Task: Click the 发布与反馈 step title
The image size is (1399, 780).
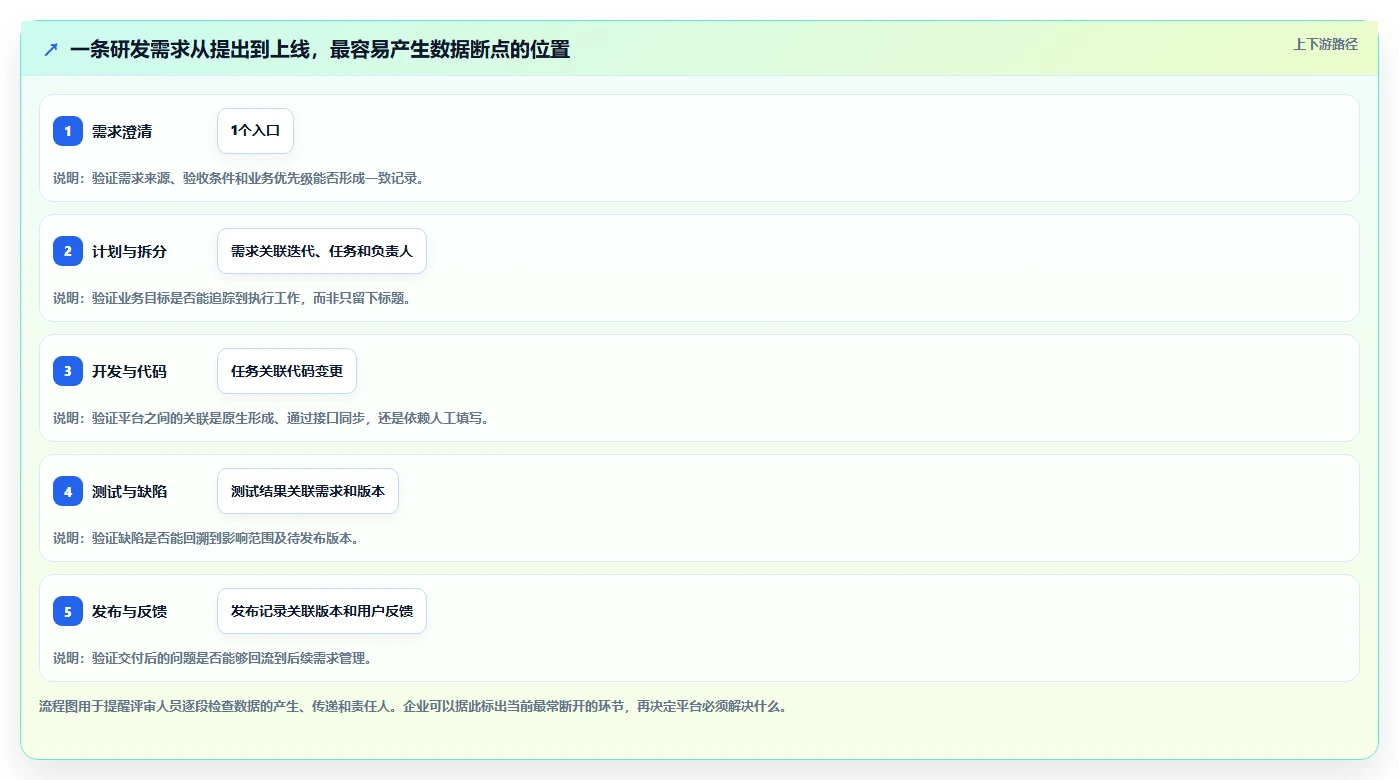Action: [x=129, y=611]
